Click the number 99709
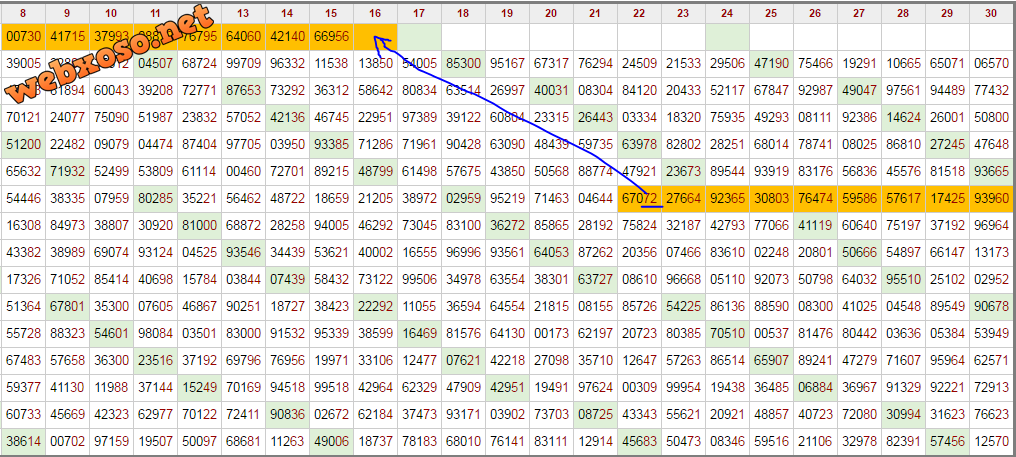The image size is (1016, 457). coord(244,64)
